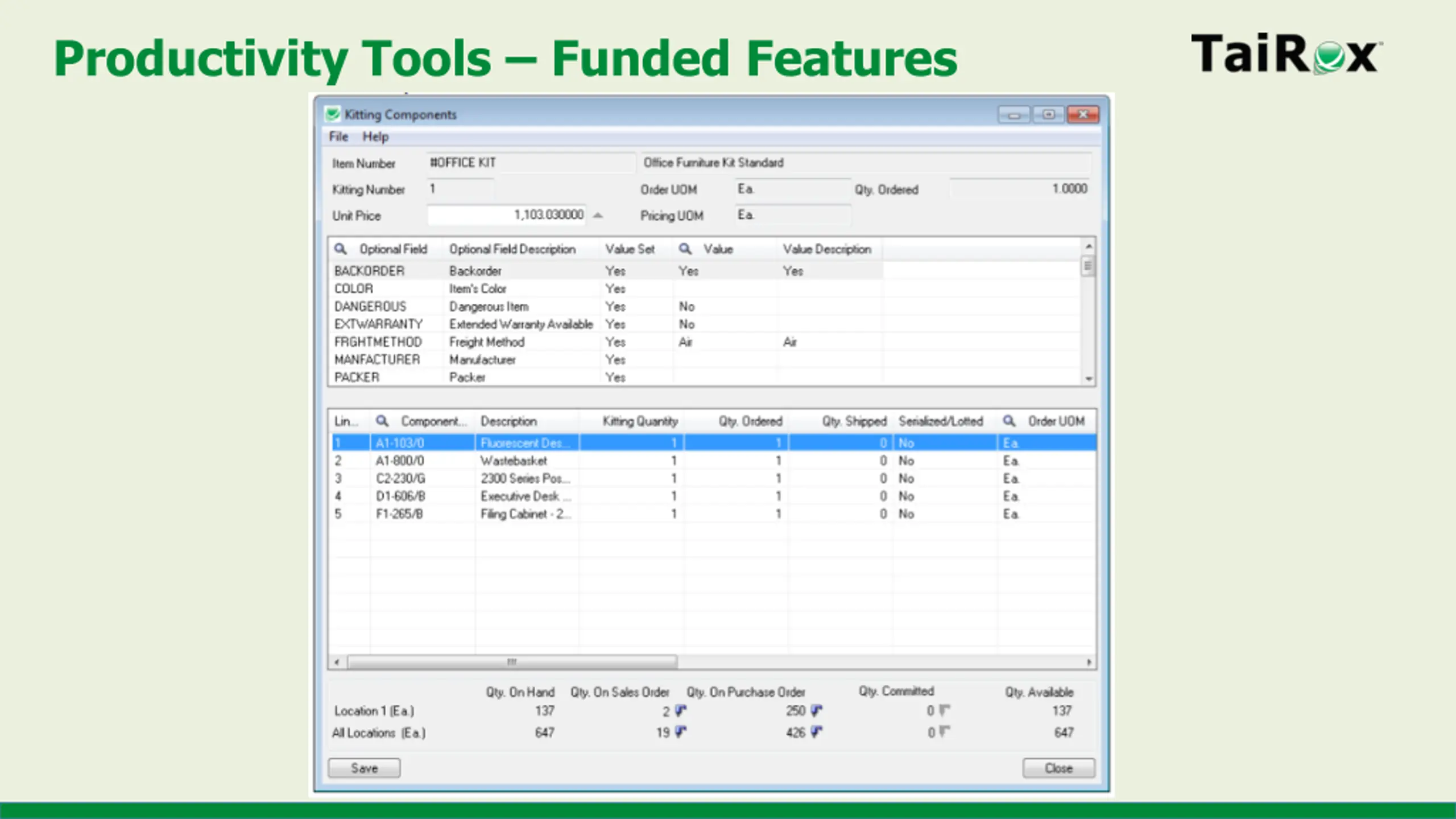Click the Air value in FRGHTMETHOD row

point(685,342)
